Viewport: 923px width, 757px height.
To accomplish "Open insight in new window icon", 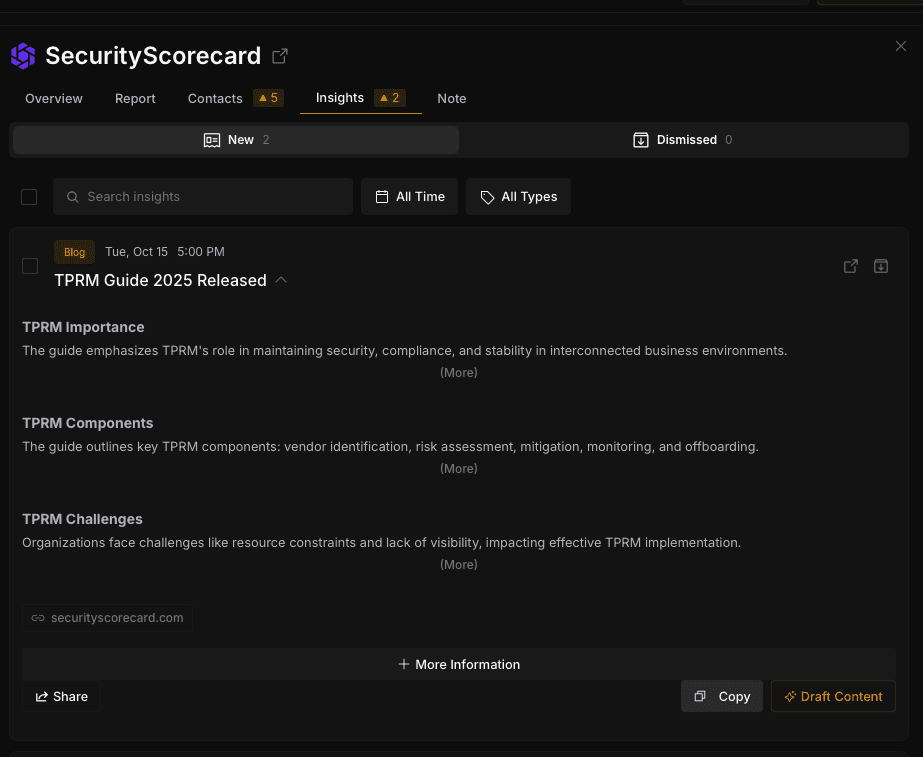I will coord(851,266).
